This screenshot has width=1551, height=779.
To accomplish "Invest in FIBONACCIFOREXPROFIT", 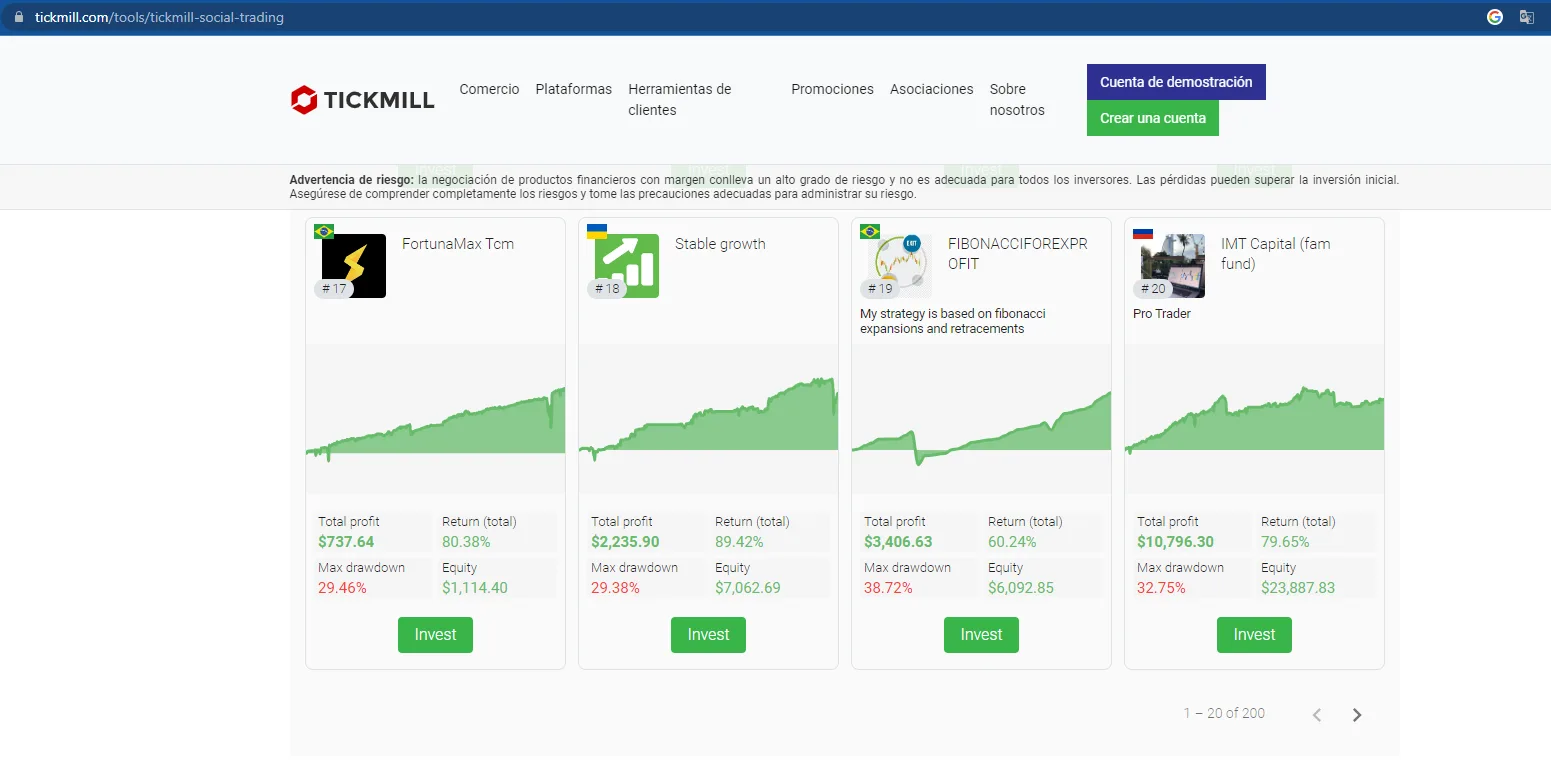I will pos(981,635).
